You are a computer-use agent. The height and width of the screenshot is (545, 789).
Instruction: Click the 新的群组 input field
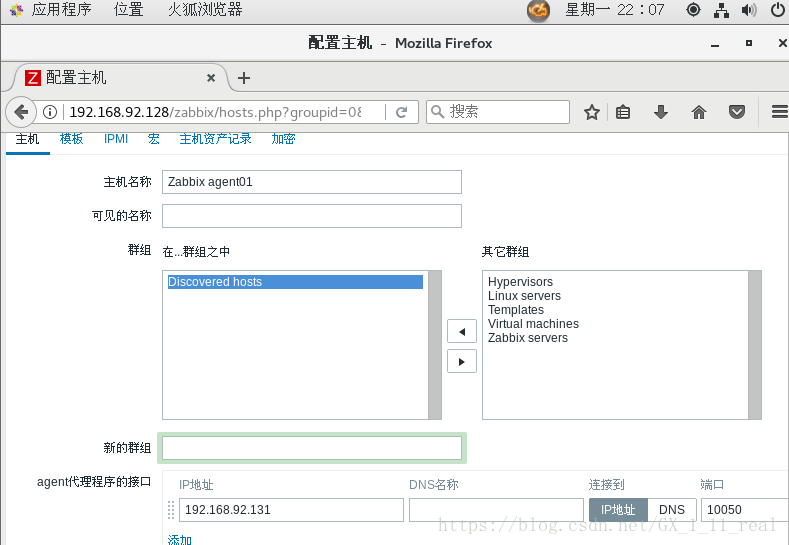click(x=311, y=448)
